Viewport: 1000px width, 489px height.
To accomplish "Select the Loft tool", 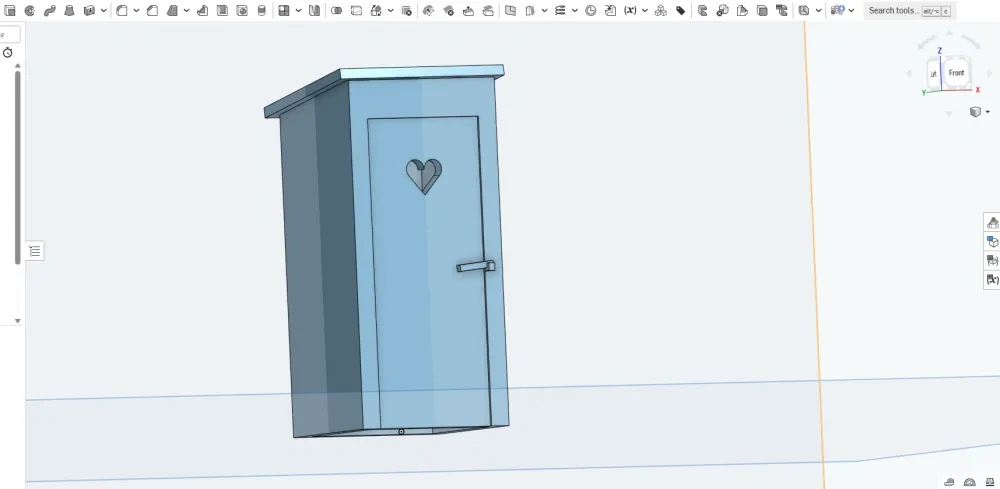I will coord(69,10).
